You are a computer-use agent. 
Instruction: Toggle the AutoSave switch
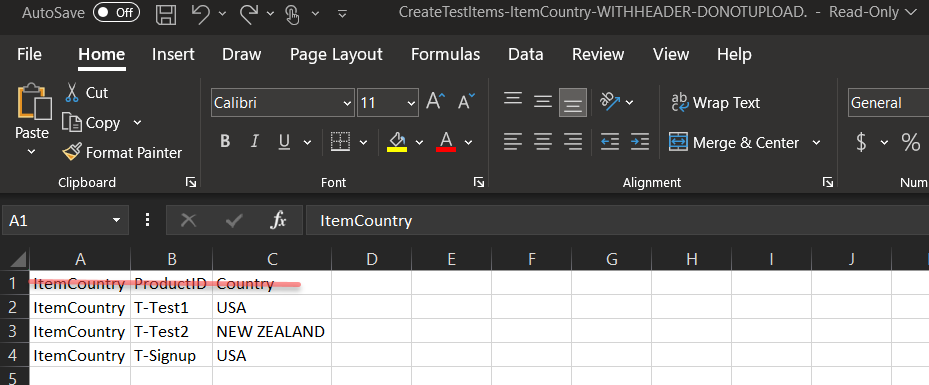click(116, 12)
